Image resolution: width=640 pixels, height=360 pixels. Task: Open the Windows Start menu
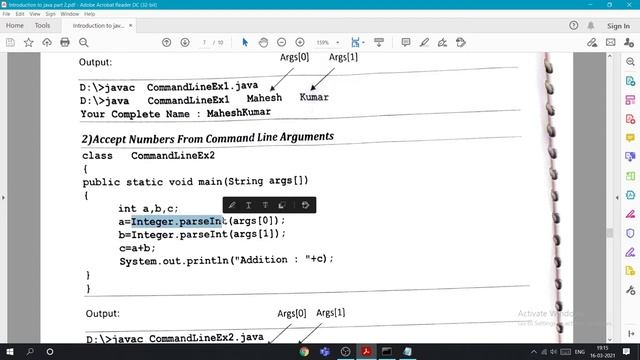click(10, 351)
